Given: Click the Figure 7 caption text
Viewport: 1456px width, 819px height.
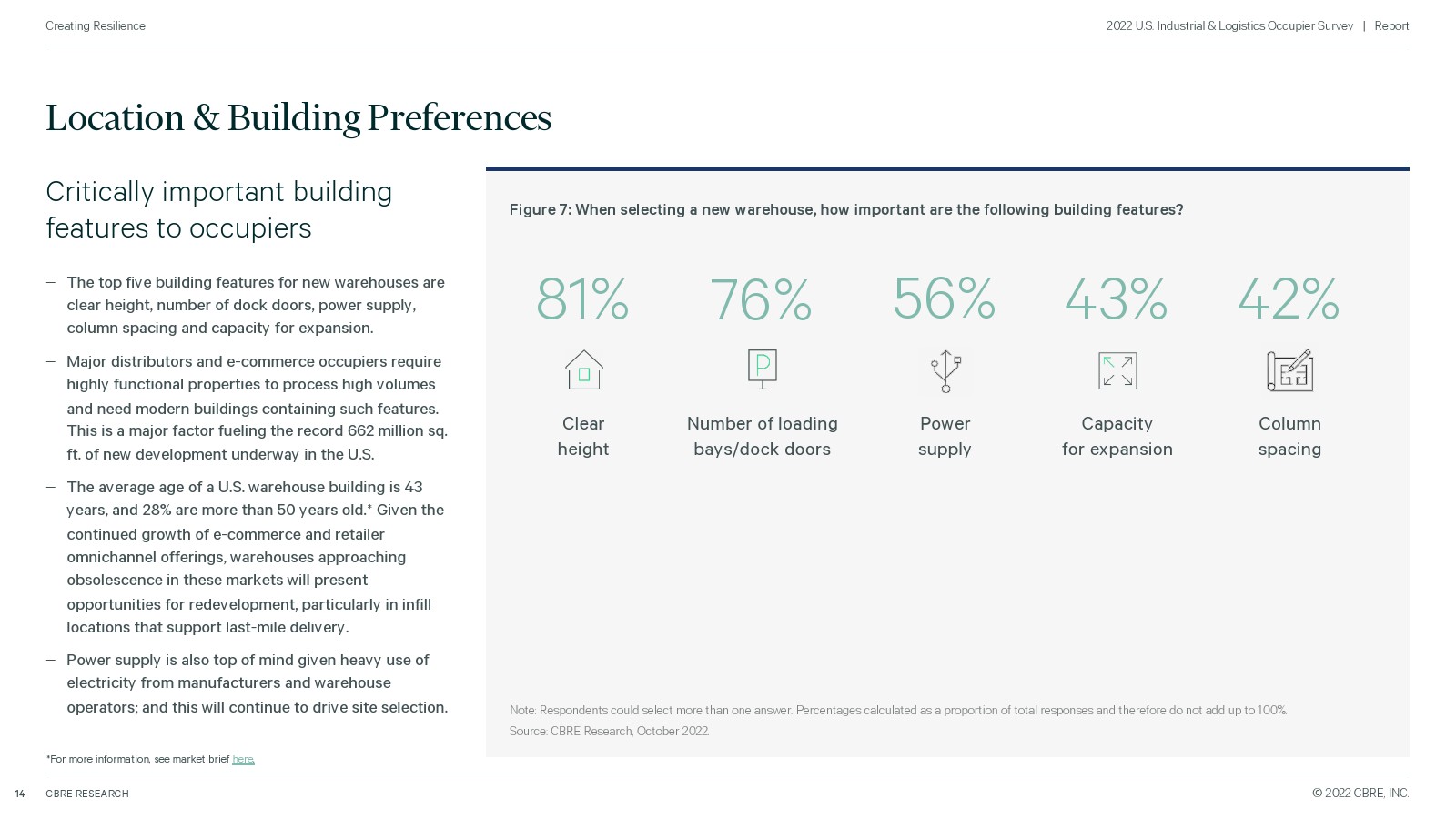Looking at the screenshot, I should point(846,209).
